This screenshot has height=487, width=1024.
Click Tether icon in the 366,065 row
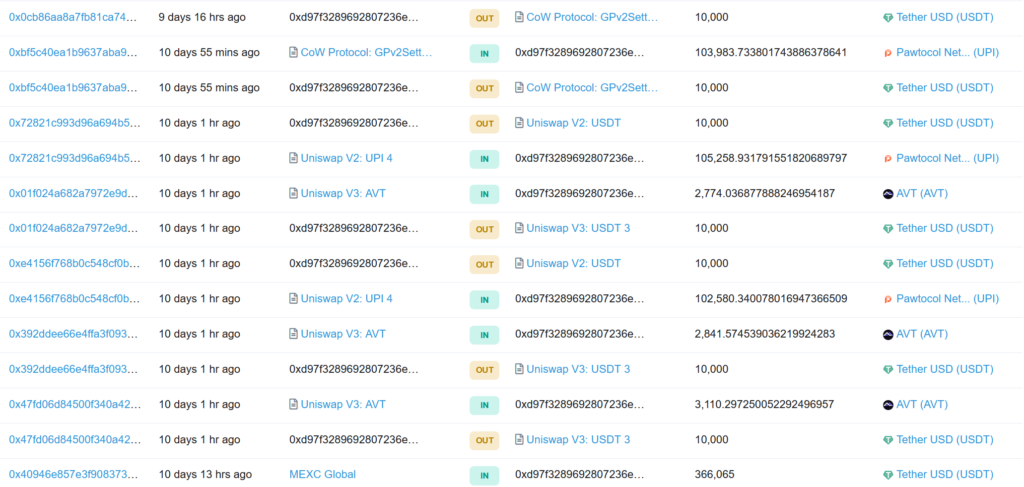point(888,475)
